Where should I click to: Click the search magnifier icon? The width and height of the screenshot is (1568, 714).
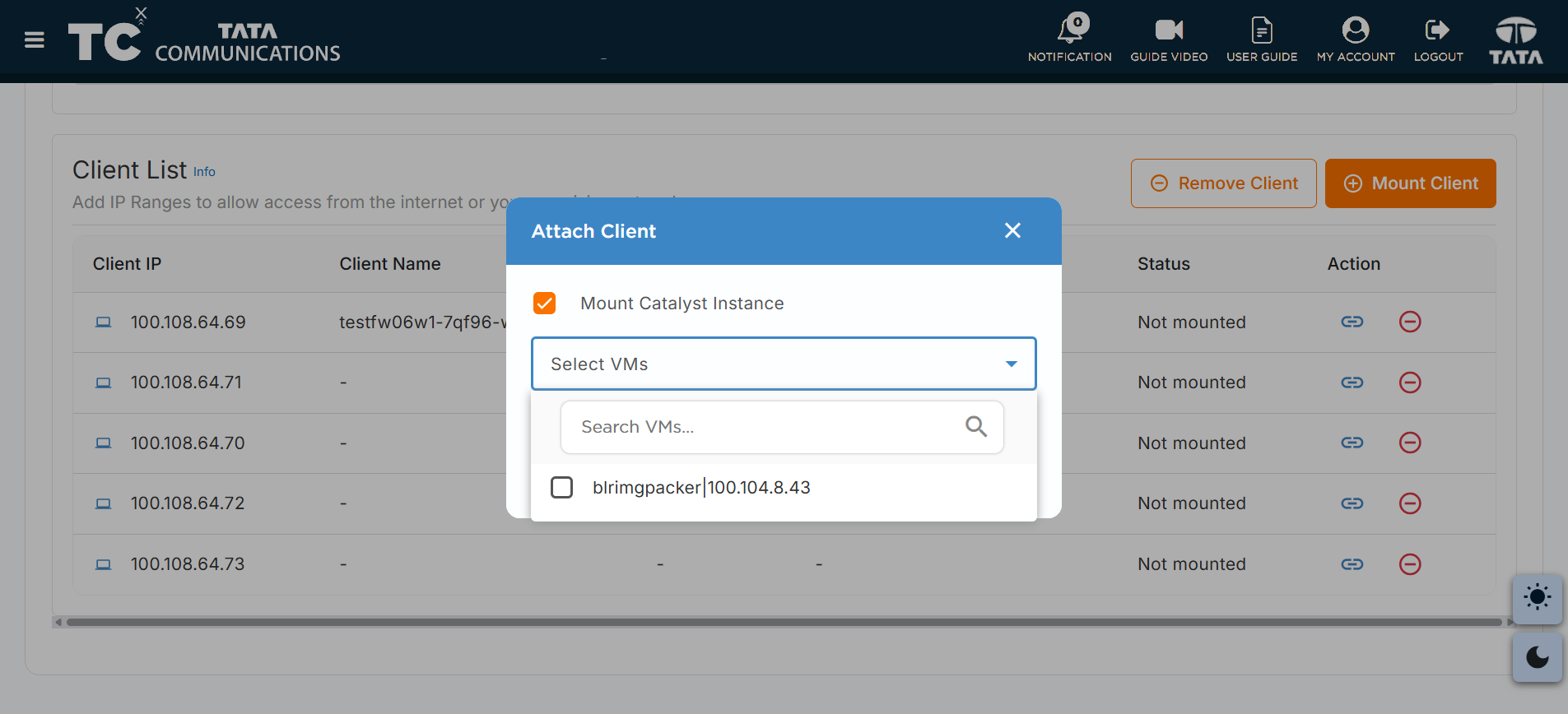975,426
